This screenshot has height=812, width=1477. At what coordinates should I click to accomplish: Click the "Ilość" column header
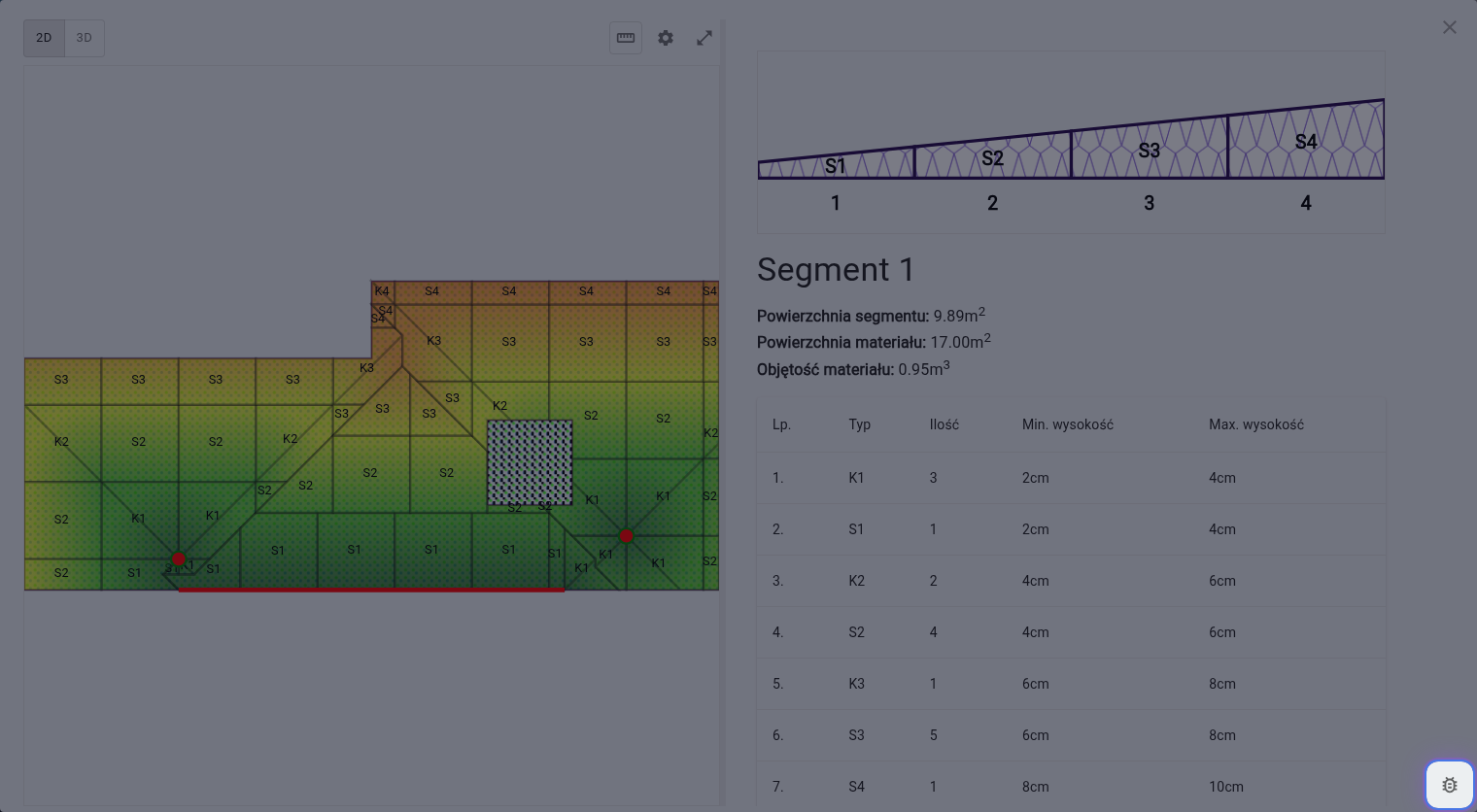coord(945,424)
